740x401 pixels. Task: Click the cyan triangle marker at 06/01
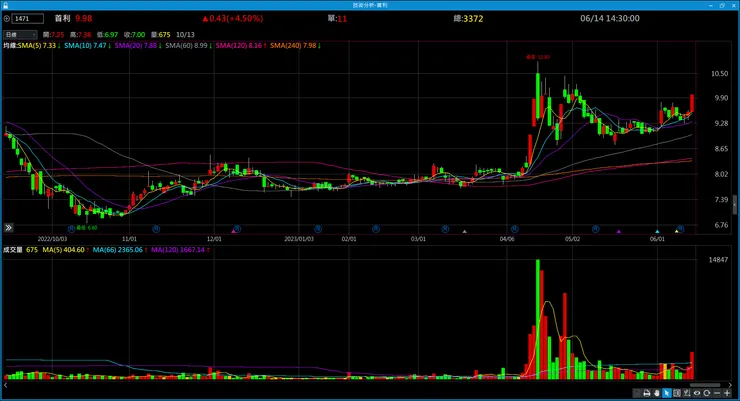[657, 231]
